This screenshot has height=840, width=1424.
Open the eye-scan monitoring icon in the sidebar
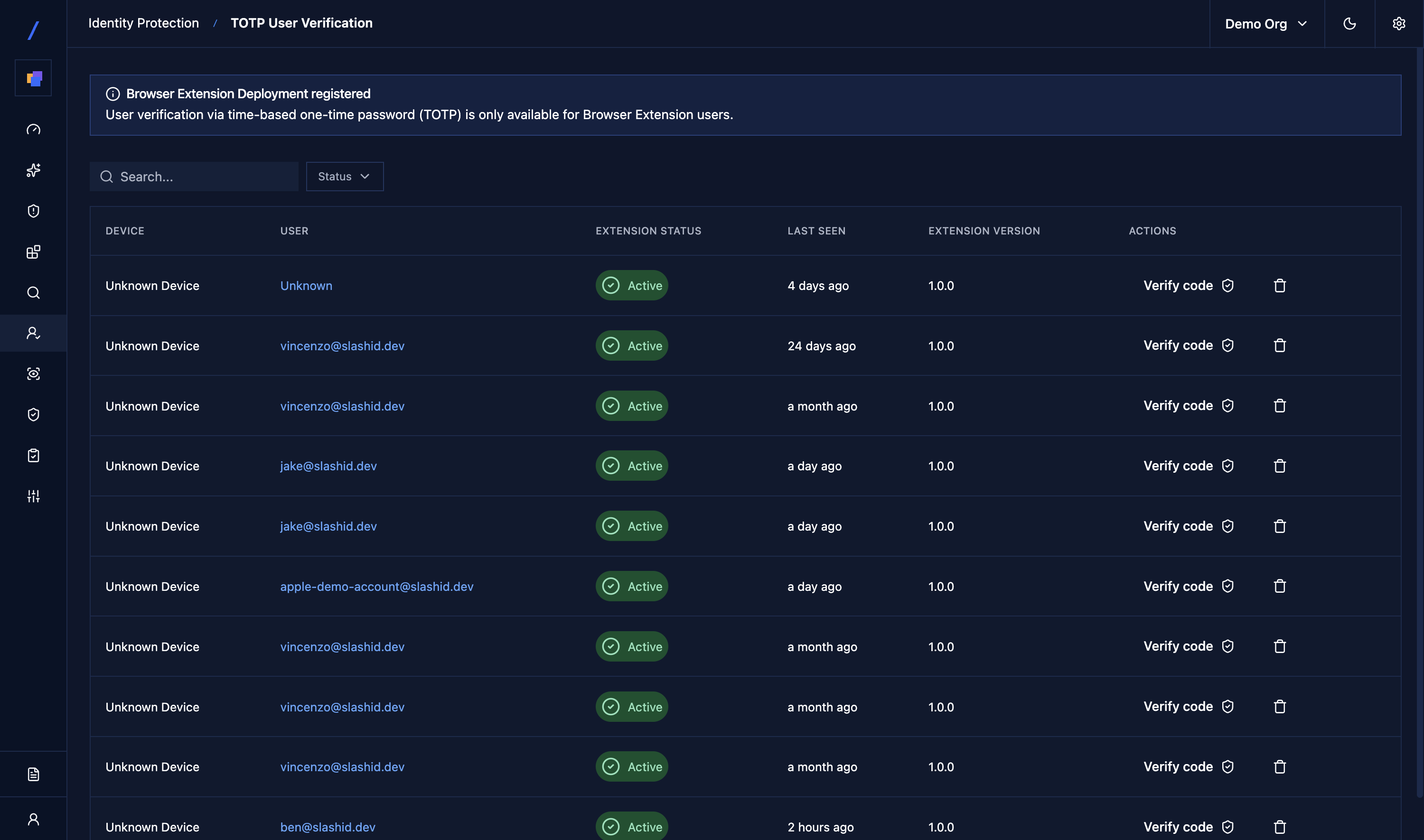[x=33, y=373]
